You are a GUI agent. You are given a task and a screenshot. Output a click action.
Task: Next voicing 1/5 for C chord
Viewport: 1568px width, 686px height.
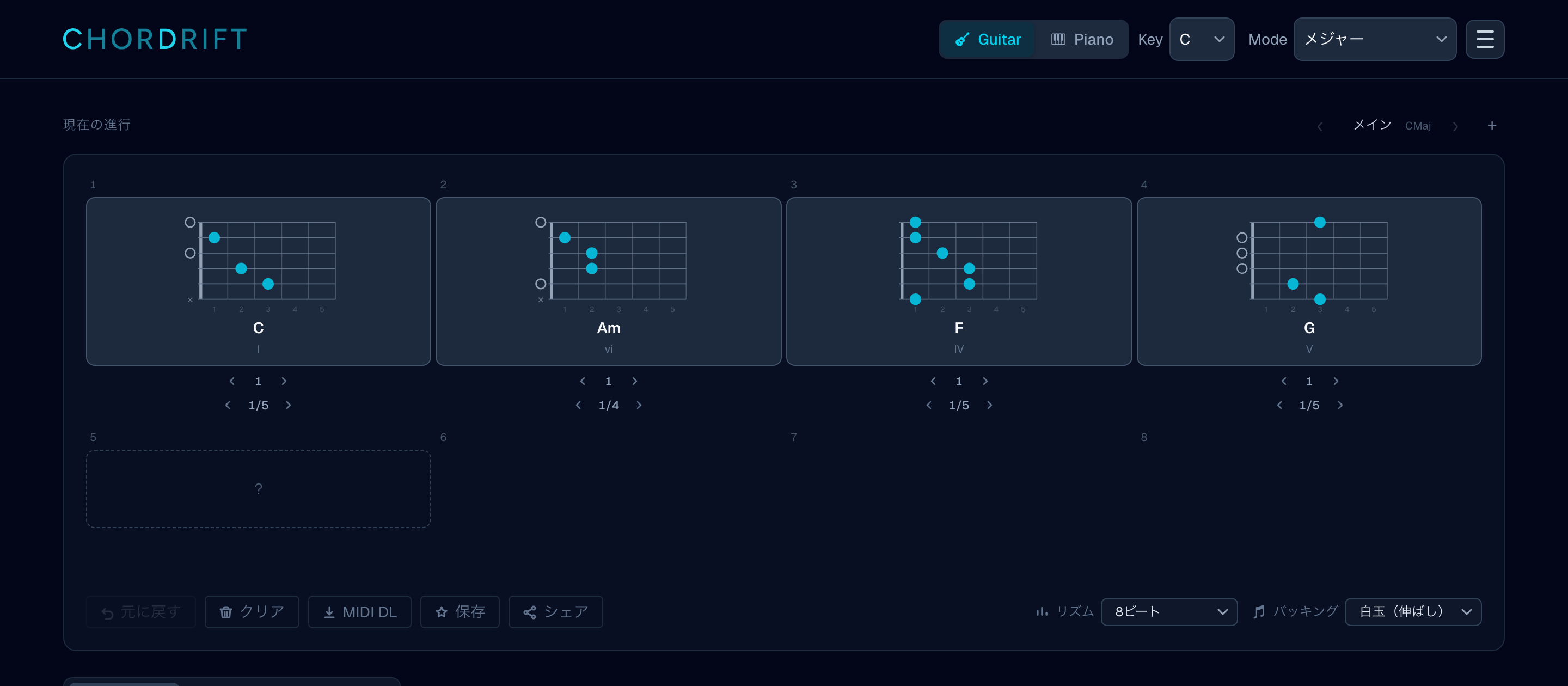289,405
